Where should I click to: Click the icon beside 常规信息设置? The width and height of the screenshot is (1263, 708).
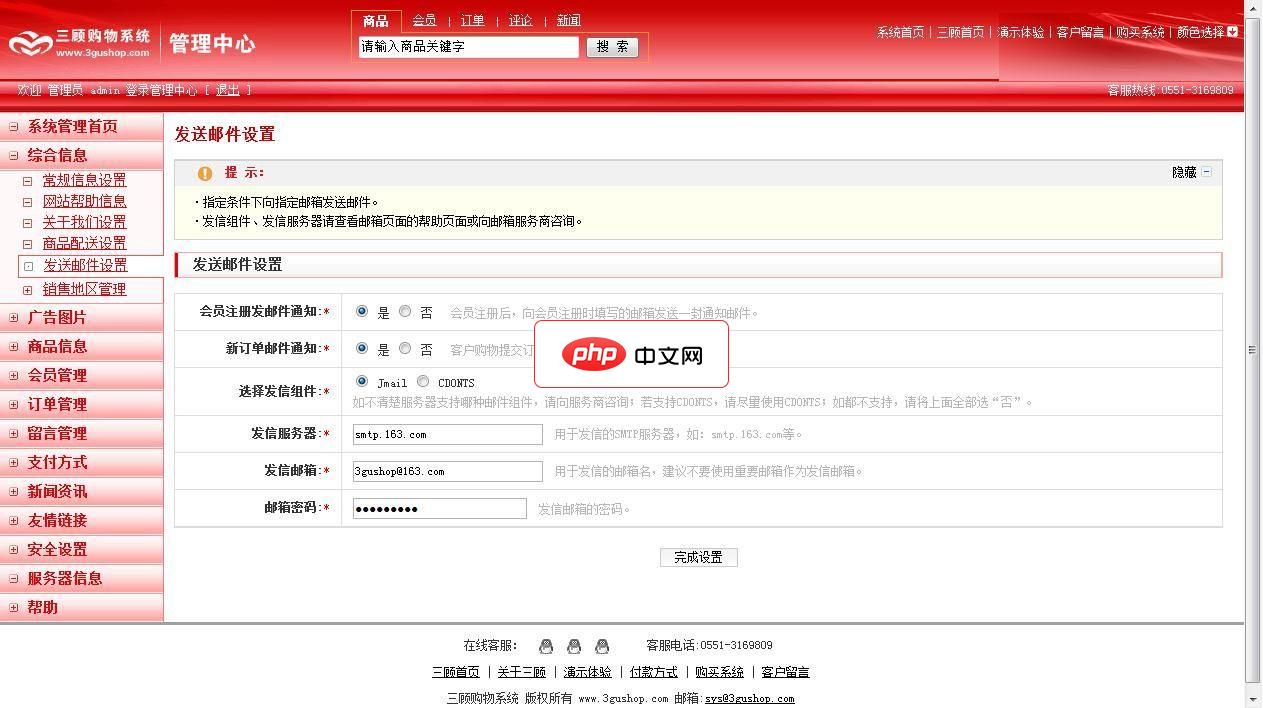[28, 181]
